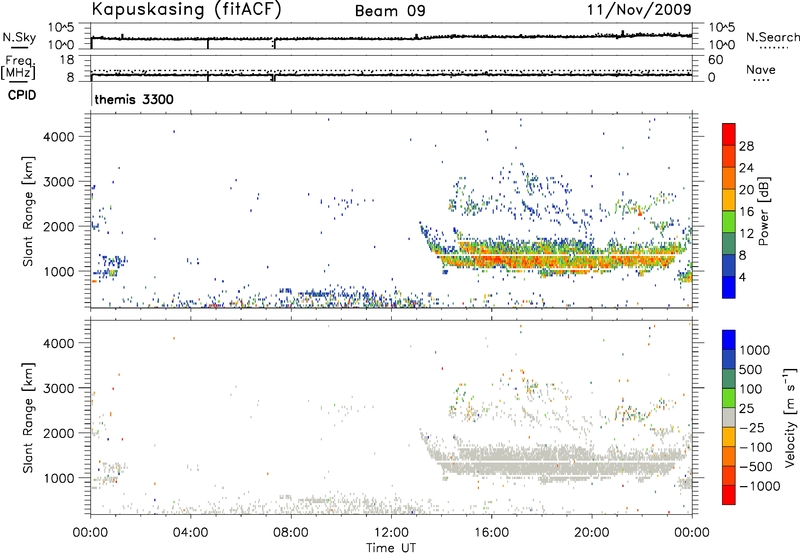
Task: Click the 'Time UT' axis label
Action: (391, 548)
